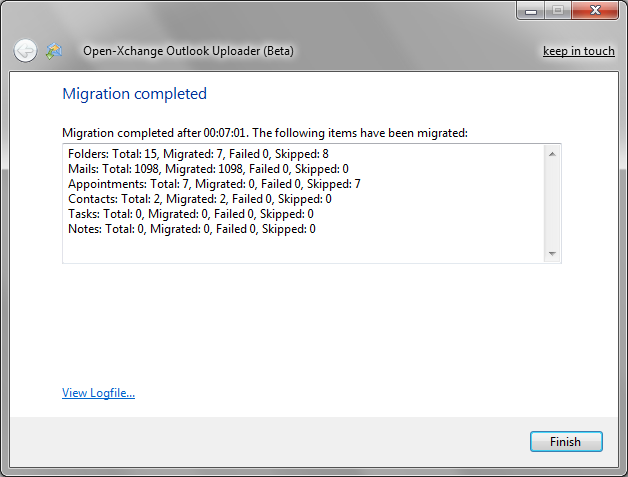
Task: Select the Tasks summary line
Action: click(191, 214)
